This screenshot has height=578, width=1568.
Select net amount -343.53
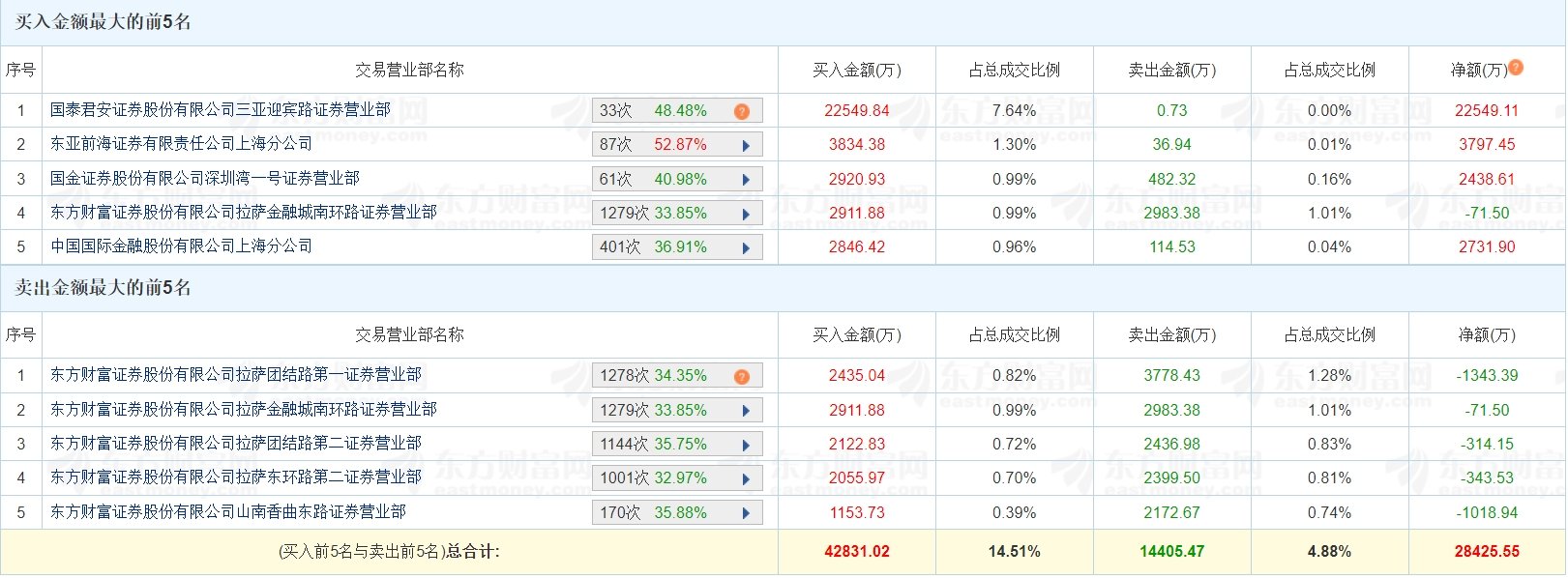point(1487,477)
